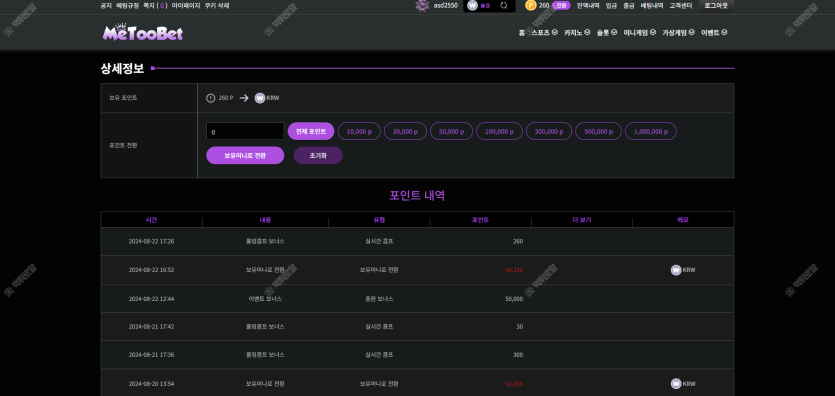Screen dimensions: 835x396
Task: Click the 전체 포인트 button
Action: 311,131
